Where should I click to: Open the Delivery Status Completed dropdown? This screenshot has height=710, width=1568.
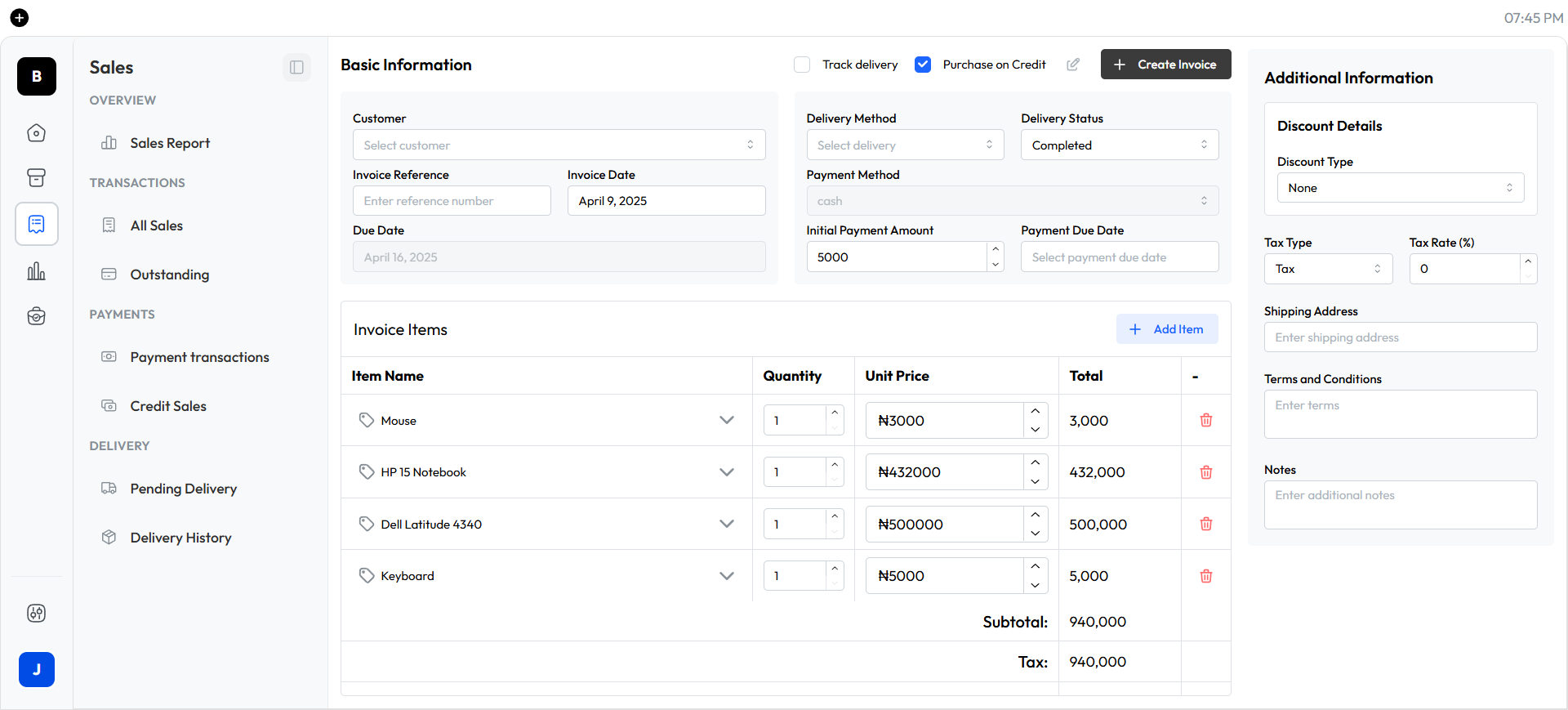pyautogui.click(x=1120, y=145)
